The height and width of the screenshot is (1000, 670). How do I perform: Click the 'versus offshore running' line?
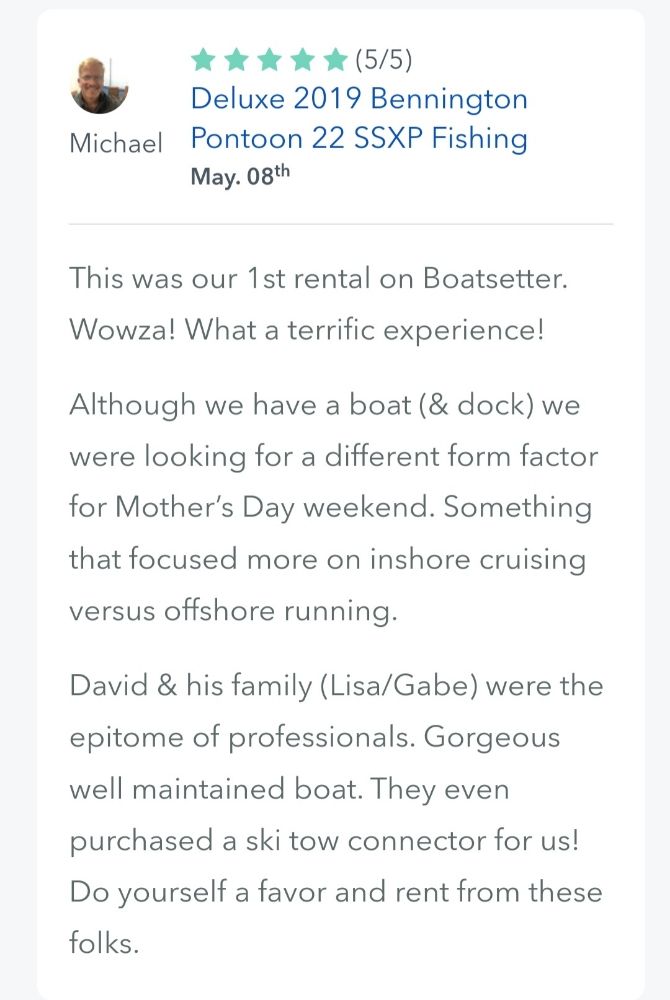(233, 610)
